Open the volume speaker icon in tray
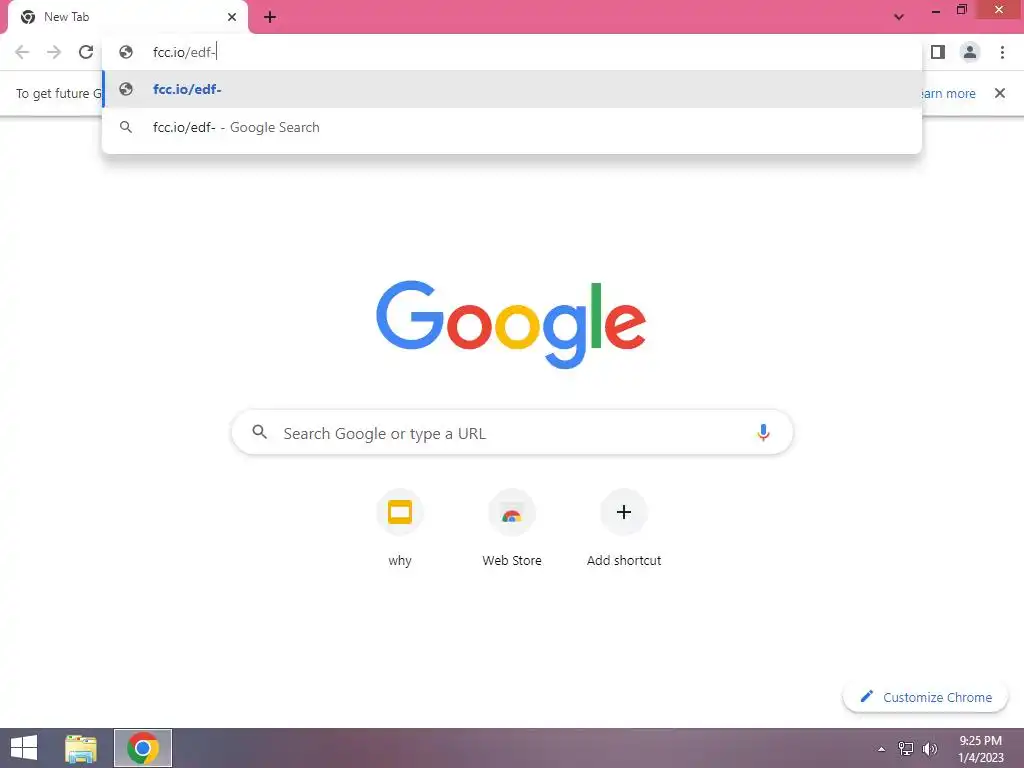Image resolution: width=1024 pixels, height=768 pixels. click(929, 748)
